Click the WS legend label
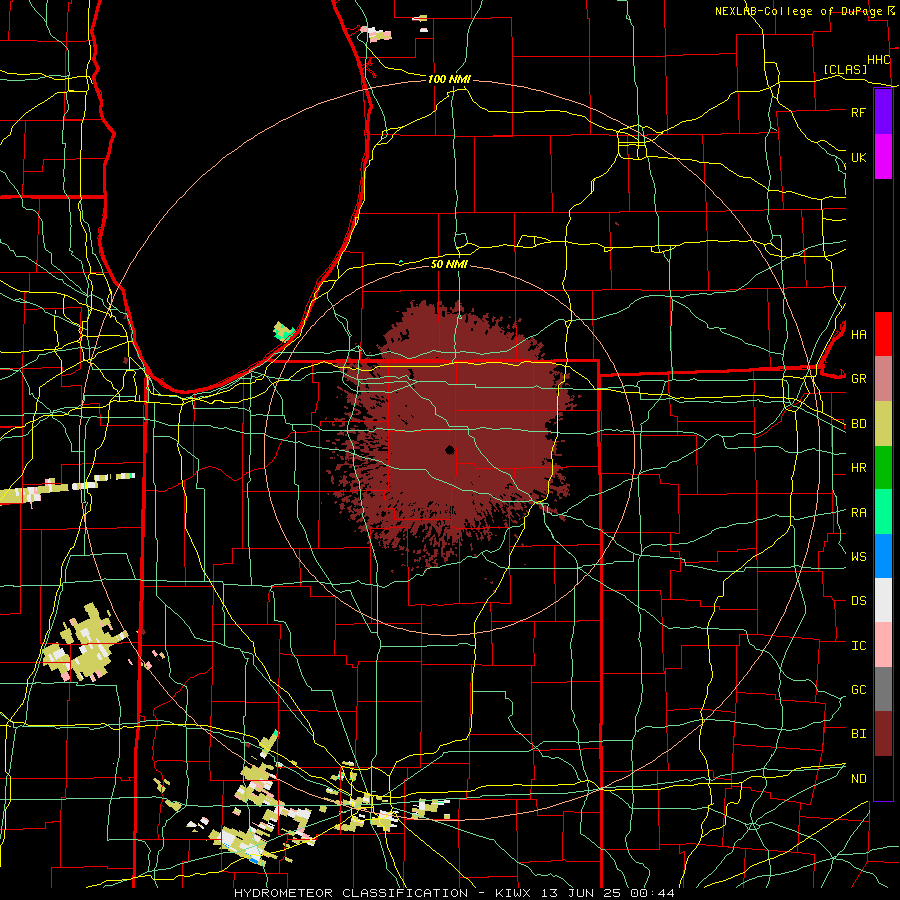Image resolution: width=900 pixels, height=900 pixels. tap(858, 556)
